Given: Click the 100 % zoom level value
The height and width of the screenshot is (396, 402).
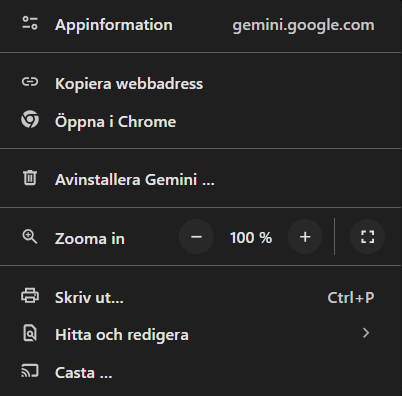Looking at the screenshot, I should (x=251, y=238).
